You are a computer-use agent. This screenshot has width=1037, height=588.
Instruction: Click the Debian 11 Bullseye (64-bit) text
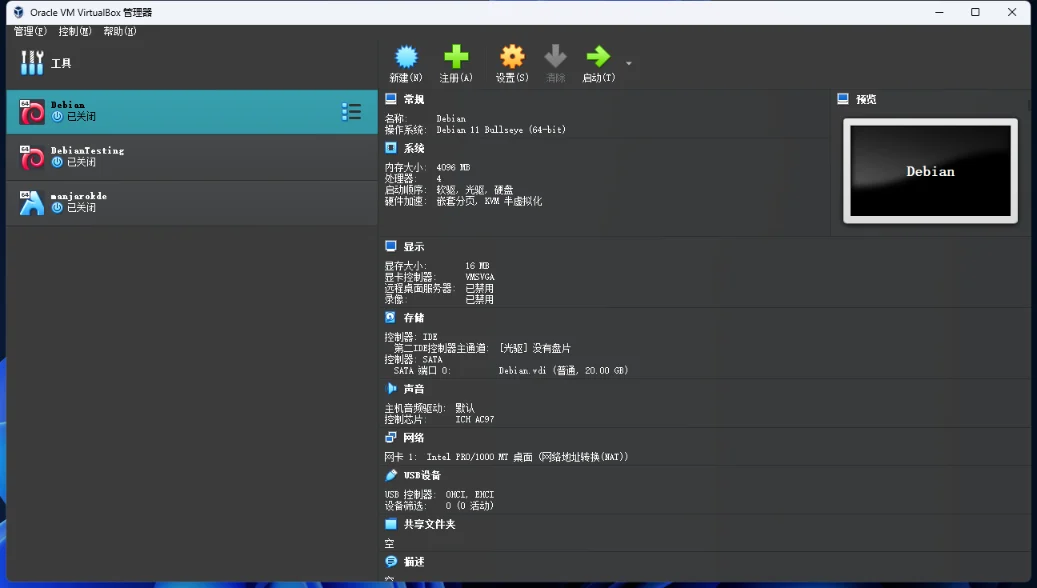[501, 130]
